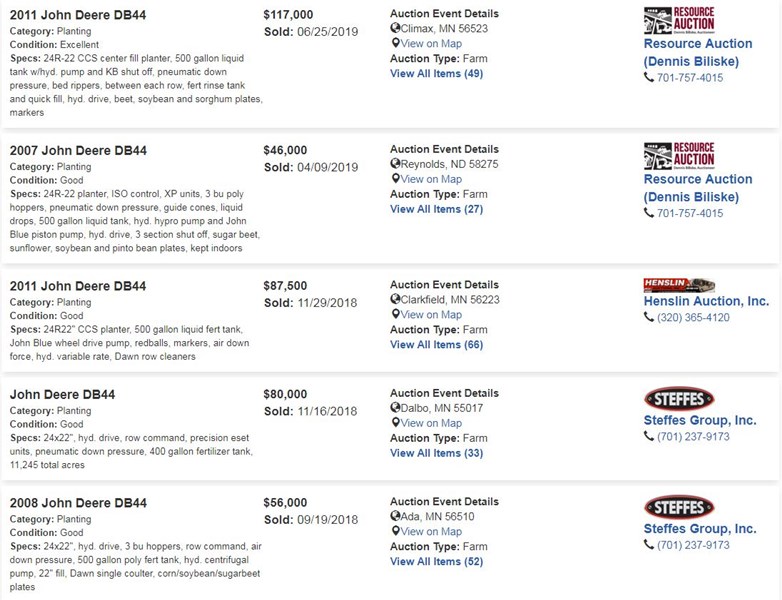Click map pin icon for Climax, MN
Screen dimensions: 782x600
tap(395, 43)
